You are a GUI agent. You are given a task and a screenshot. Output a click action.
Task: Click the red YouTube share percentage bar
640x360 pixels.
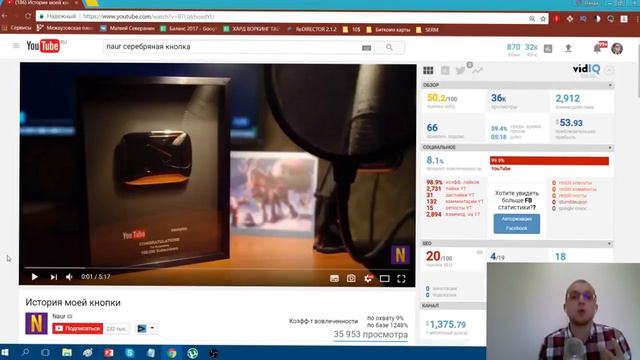[549, 161]
